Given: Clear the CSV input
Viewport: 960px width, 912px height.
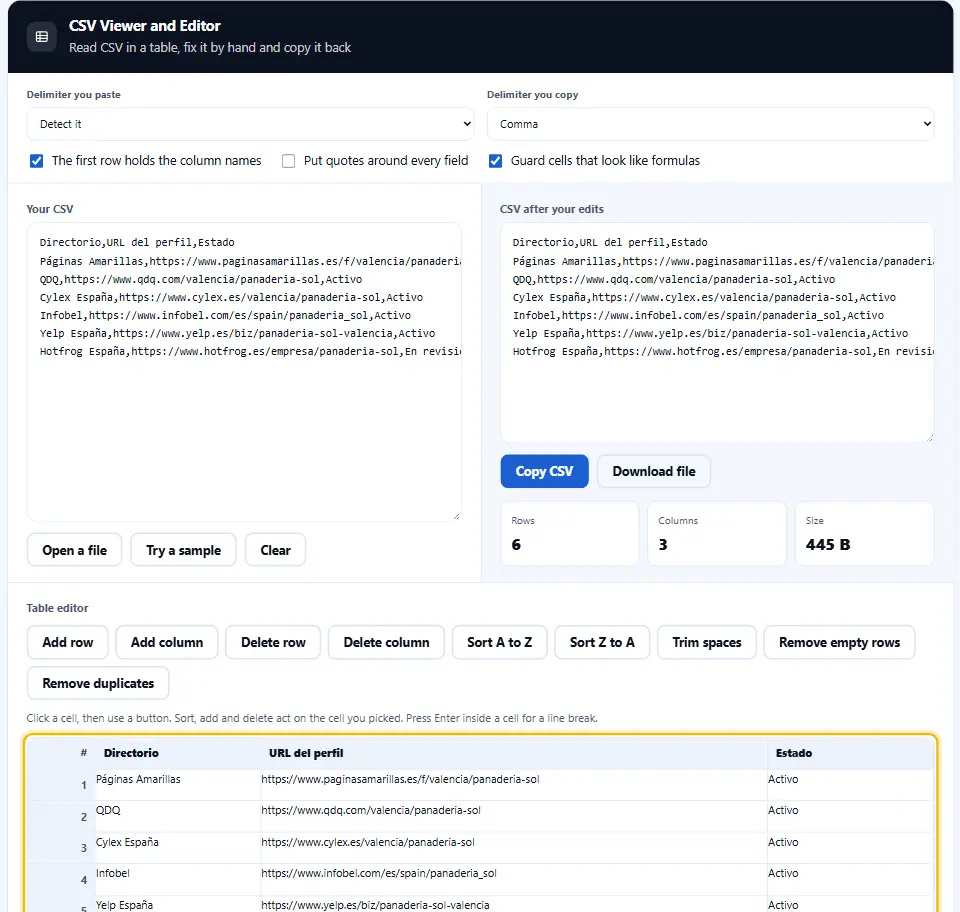Looking at the screenshot, I should point(276,550).
